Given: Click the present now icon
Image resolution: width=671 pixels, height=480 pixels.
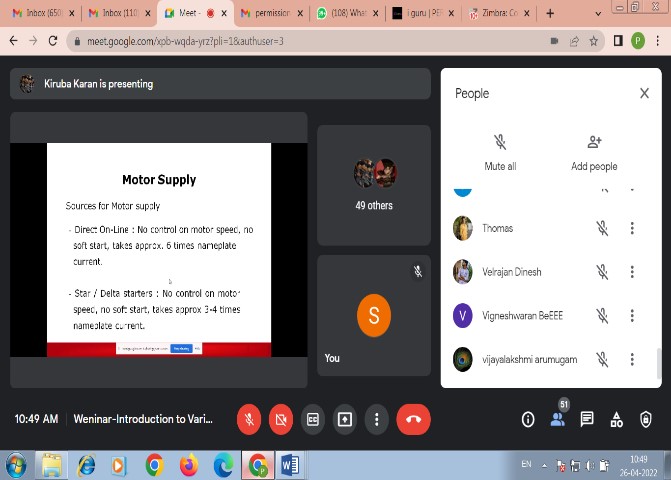Looking at the screenshot, I should point(345,419).
